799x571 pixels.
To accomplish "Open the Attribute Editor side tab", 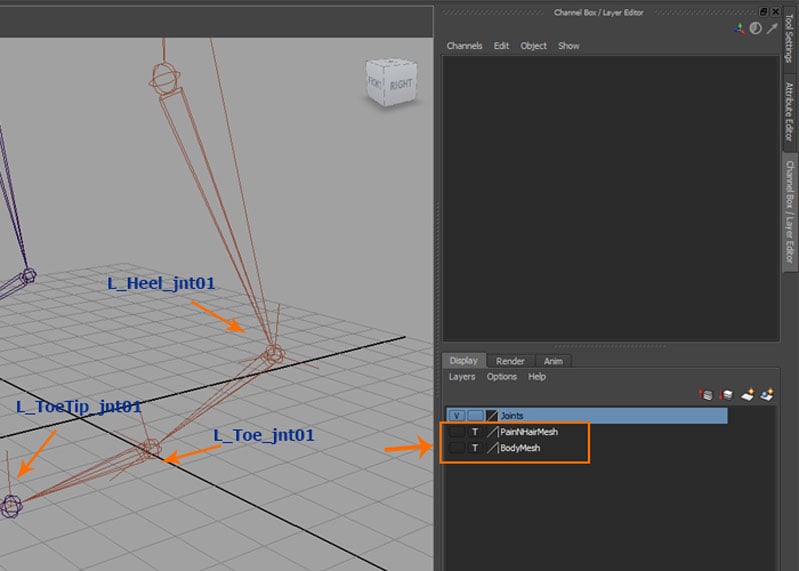I will (789, 111).
